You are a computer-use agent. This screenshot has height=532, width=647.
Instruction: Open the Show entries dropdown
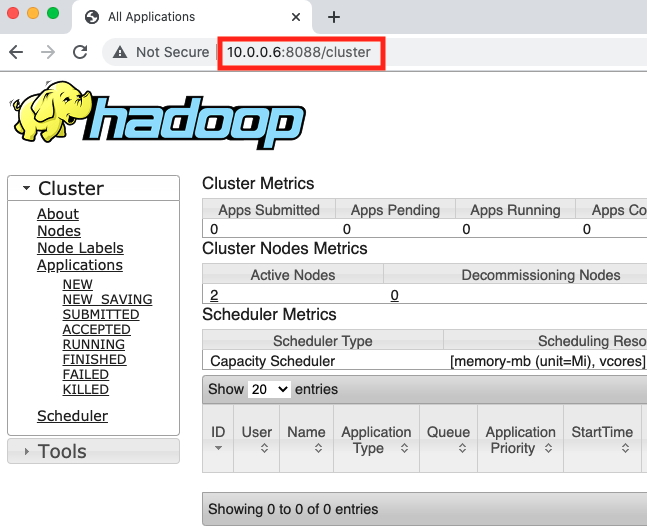(x=269, y=389)
